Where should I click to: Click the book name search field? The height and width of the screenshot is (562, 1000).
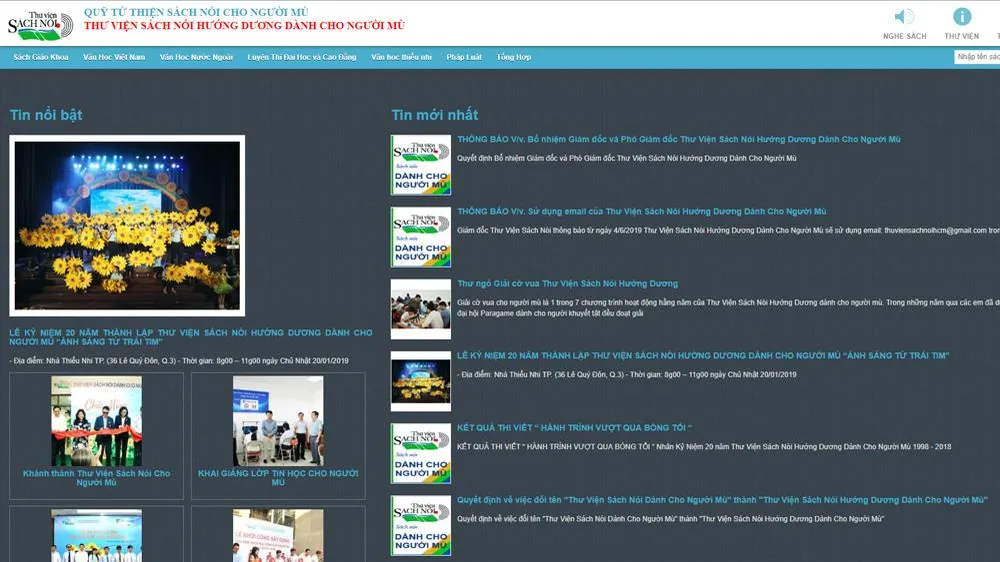point(977,57)
